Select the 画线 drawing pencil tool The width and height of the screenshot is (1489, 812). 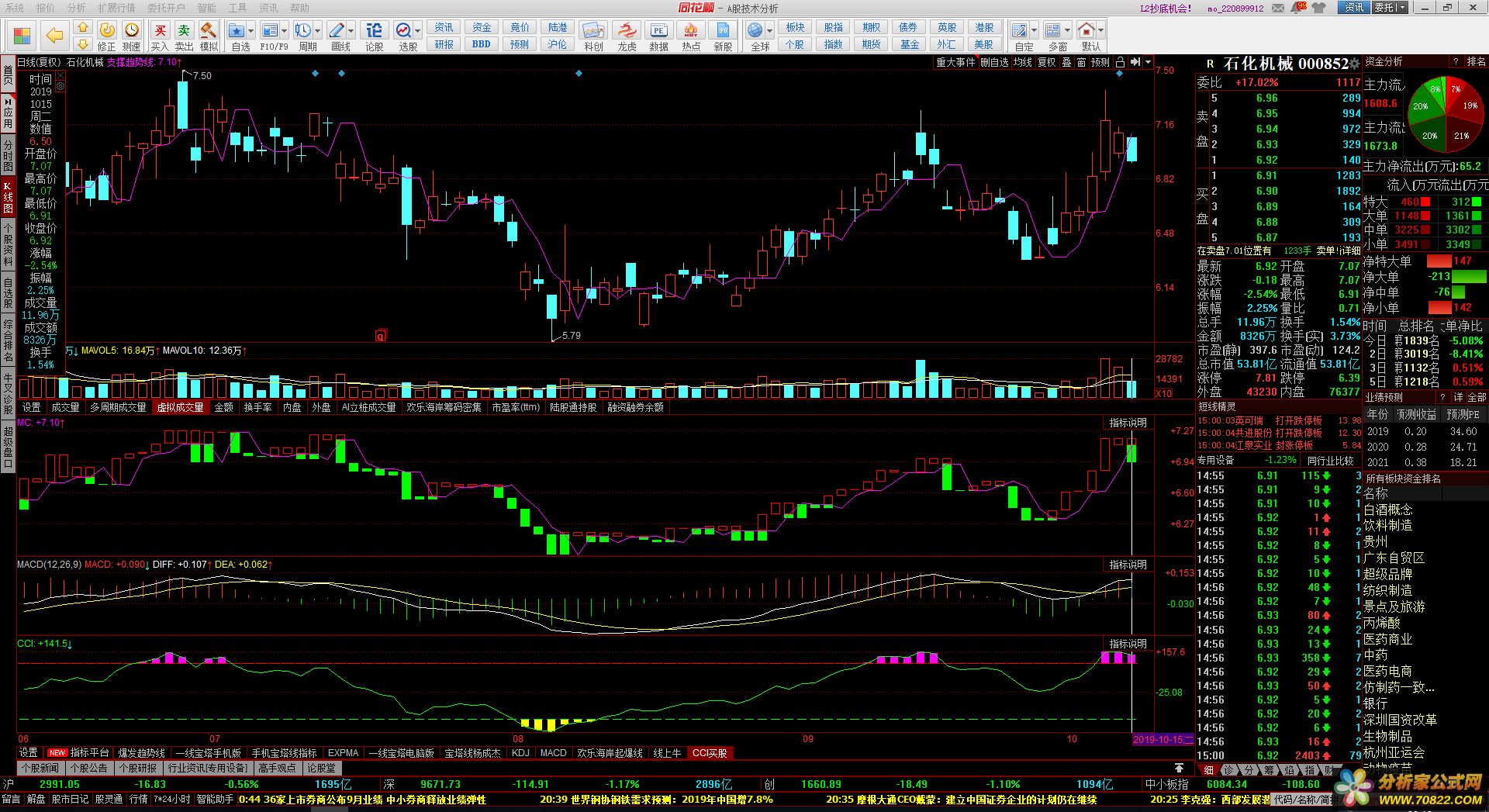336,30
